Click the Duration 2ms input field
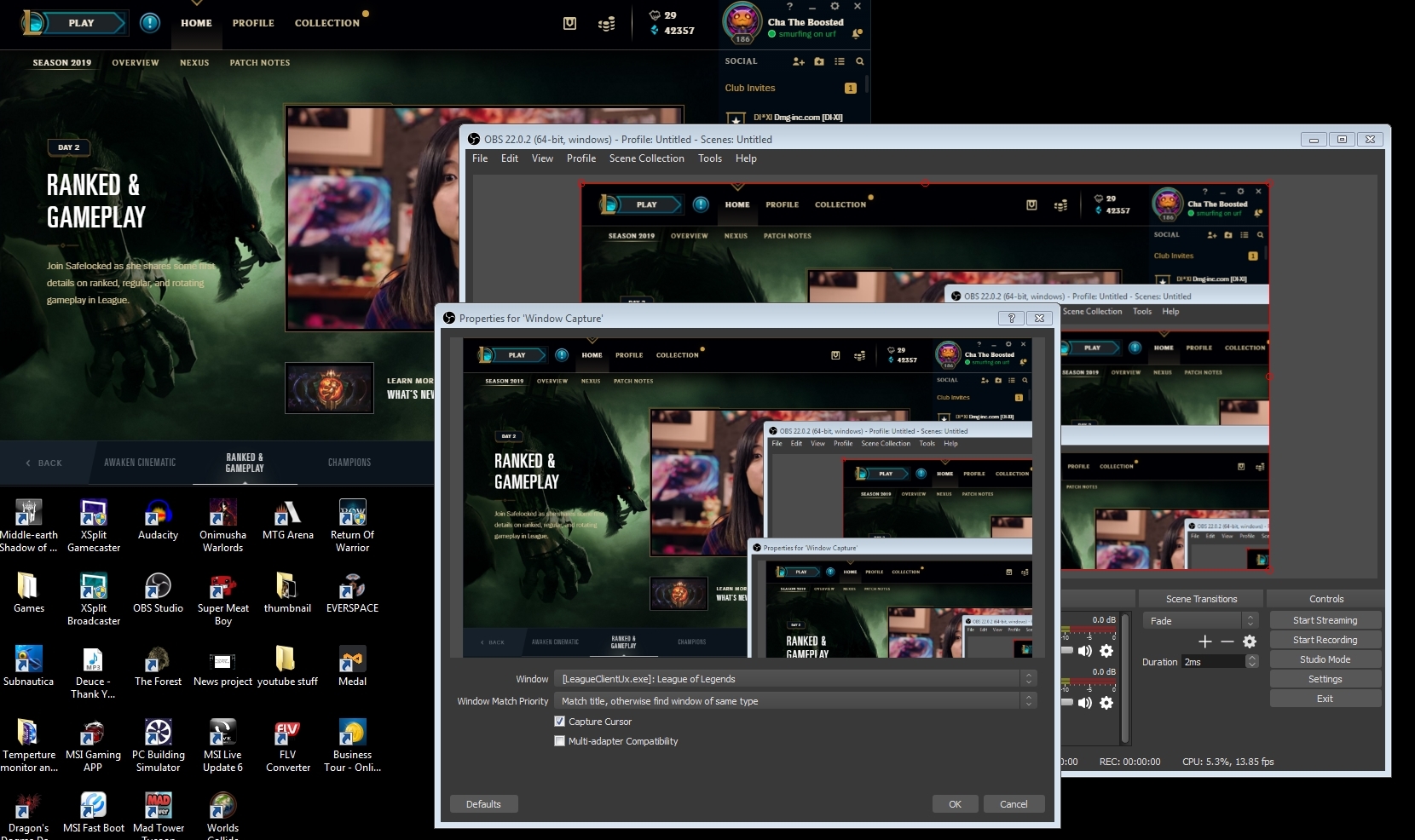Screen dimensions: 1415x840 coord(1212,662)
